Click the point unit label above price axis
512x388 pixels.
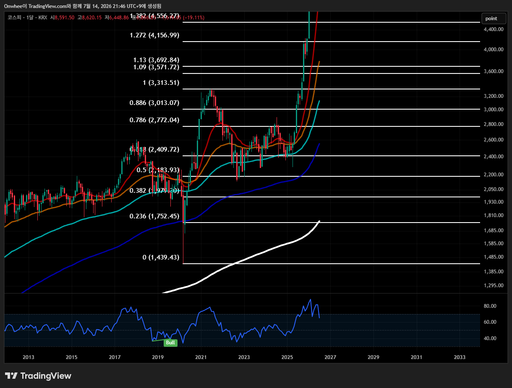(493, 19)
